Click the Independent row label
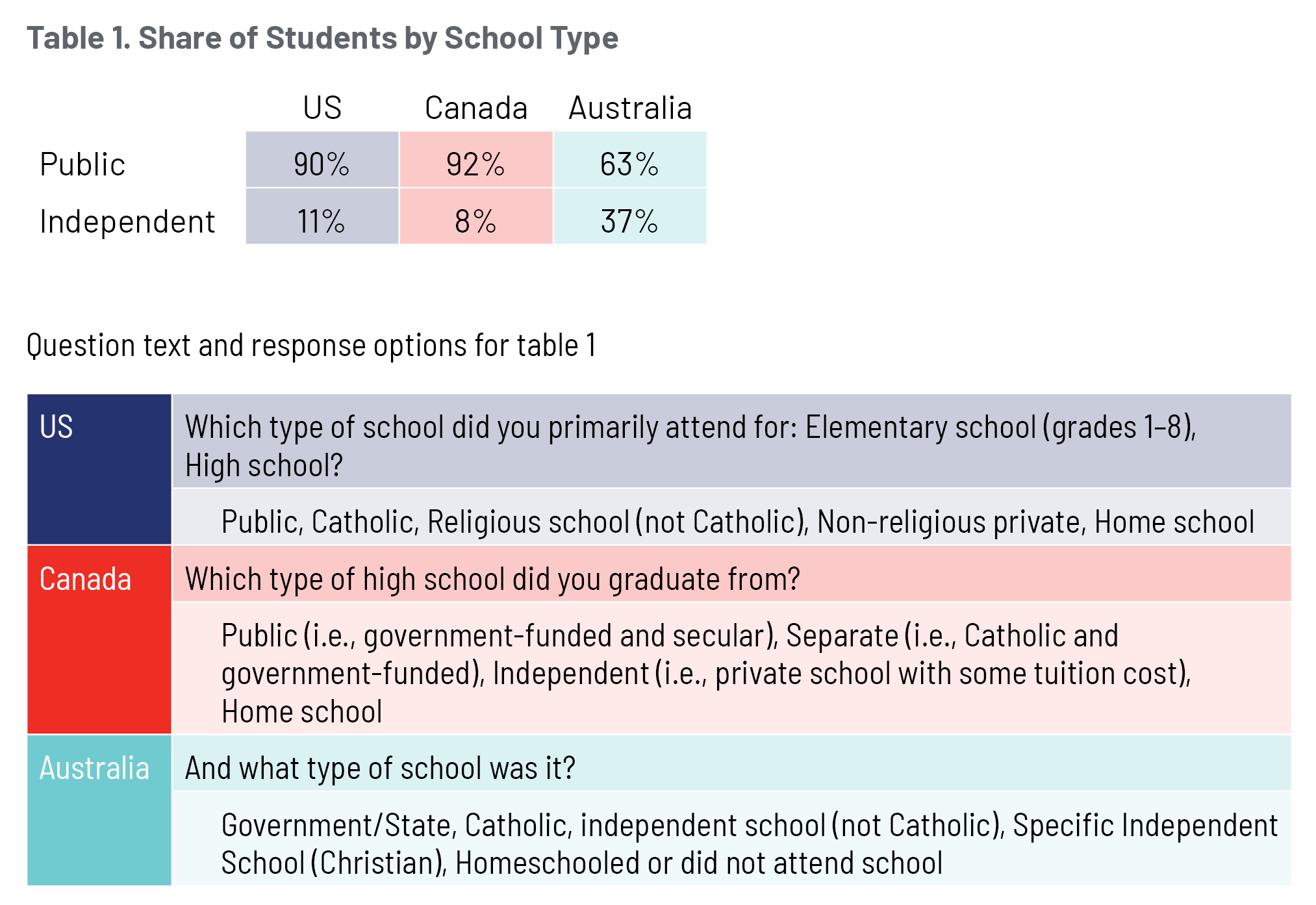 coord(127,221)
